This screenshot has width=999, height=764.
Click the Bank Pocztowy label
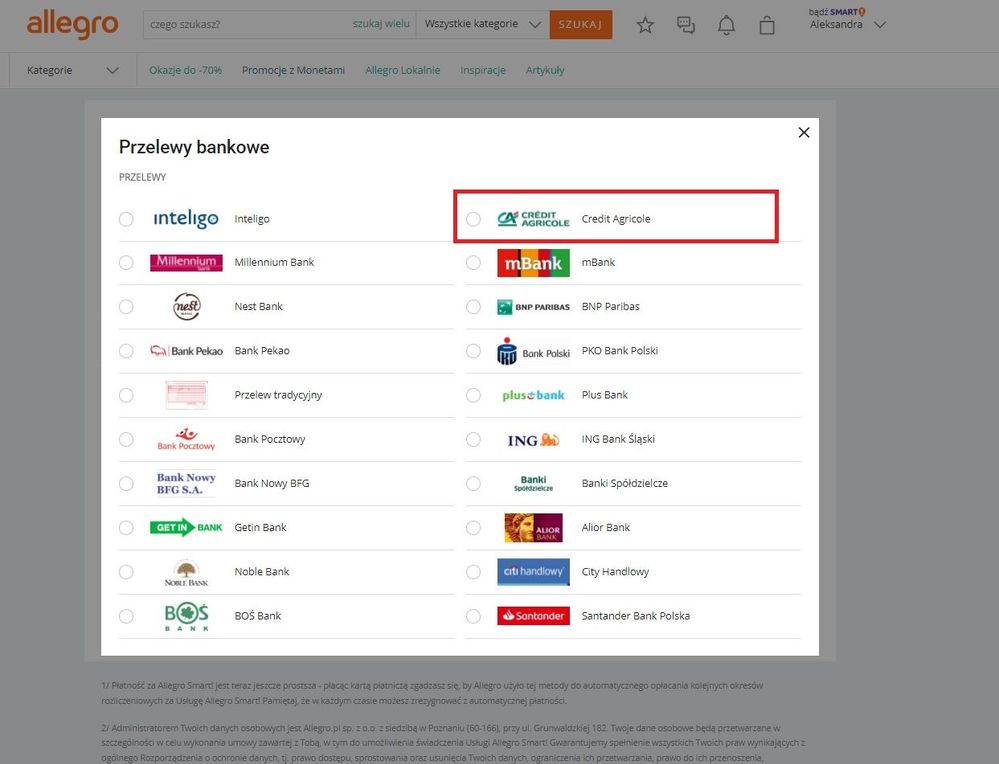click(270, 439)
